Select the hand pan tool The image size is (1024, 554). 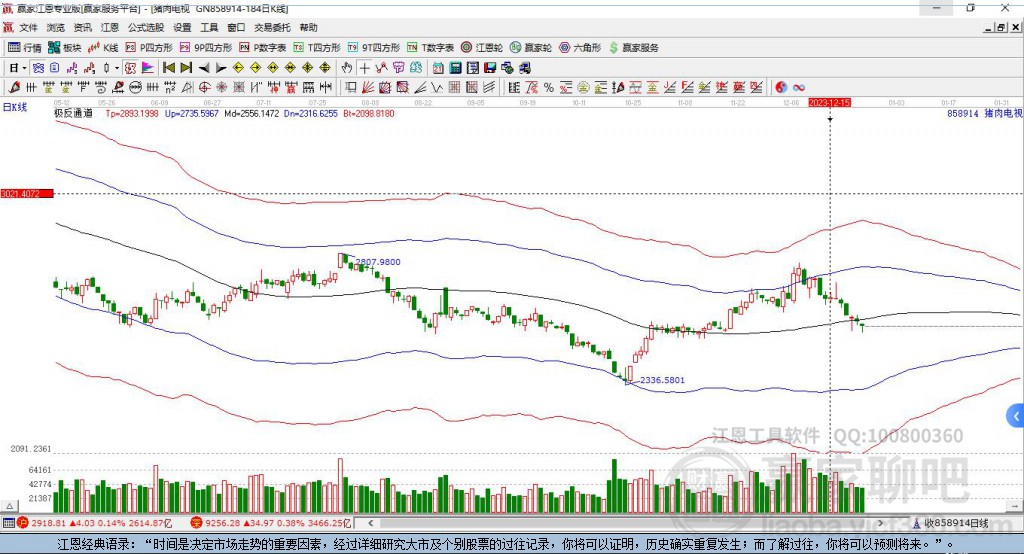pyautogui.click(x=347, y=68)
